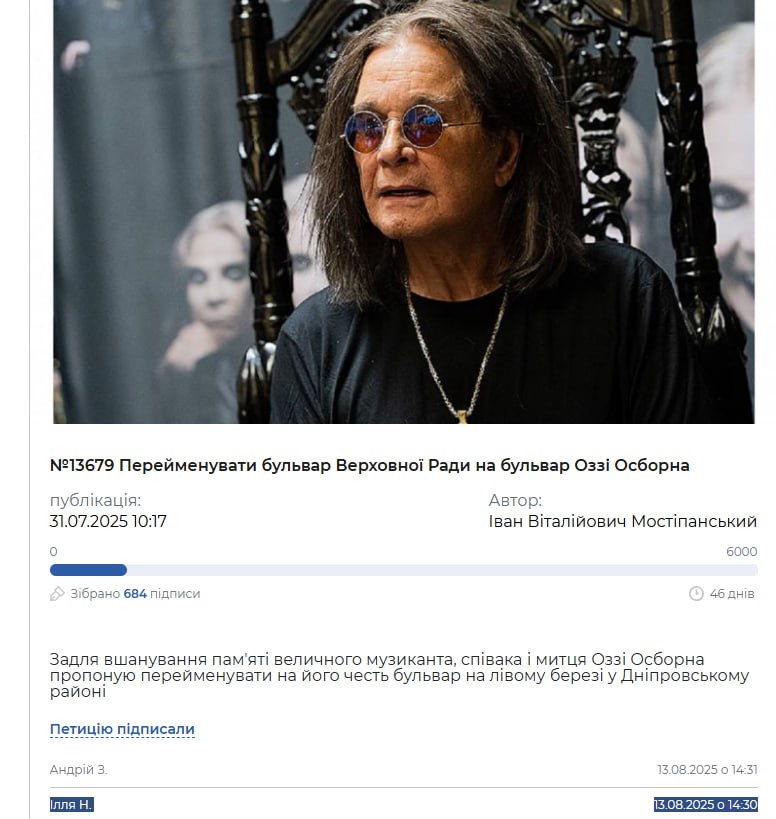Click the 46 днів remaining label
Viewport: 776px width, 819px height.
point(732,594)
